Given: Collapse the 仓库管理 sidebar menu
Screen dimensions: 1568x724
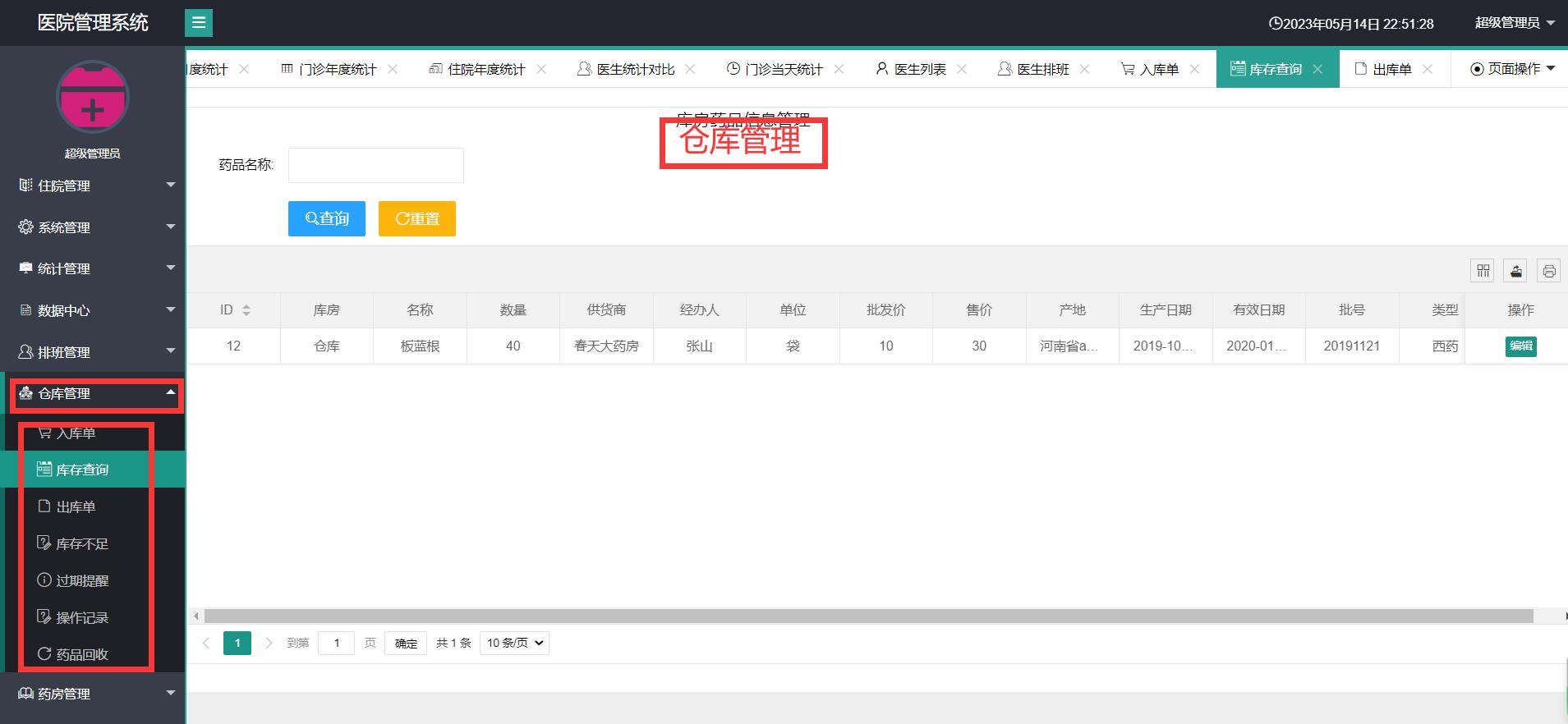Looking at the screenshot, I should click(93, 393).
